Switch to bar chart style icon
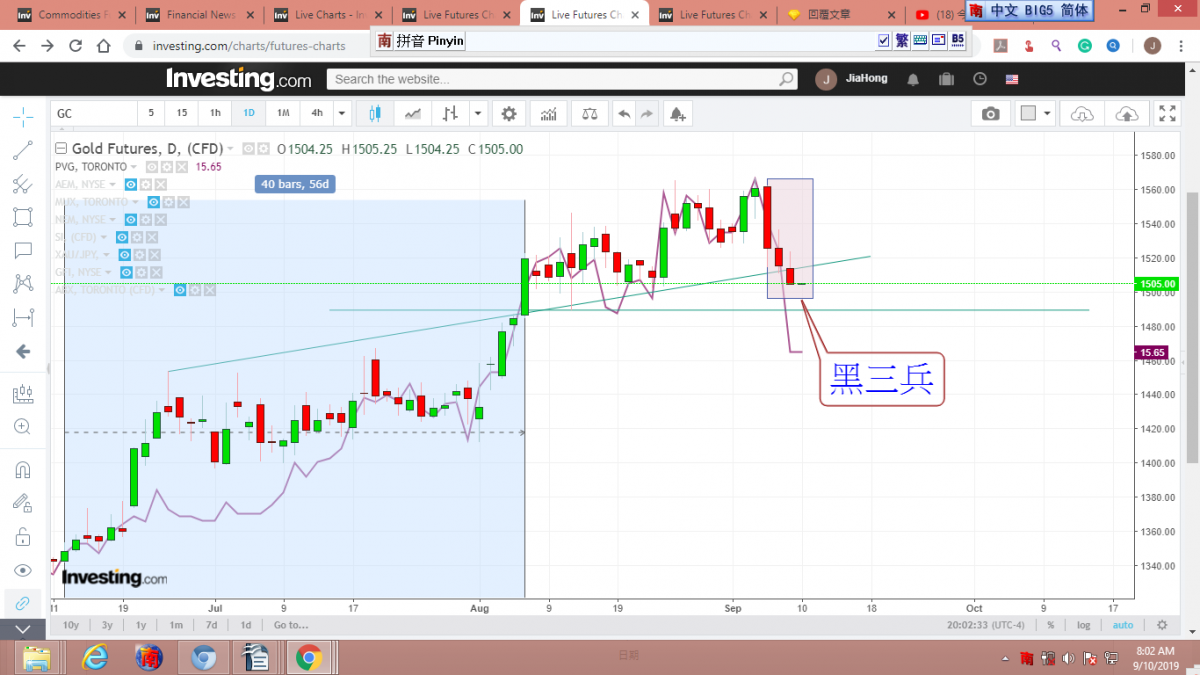This screenshot has height=675, width=1200. pos(452,114)
